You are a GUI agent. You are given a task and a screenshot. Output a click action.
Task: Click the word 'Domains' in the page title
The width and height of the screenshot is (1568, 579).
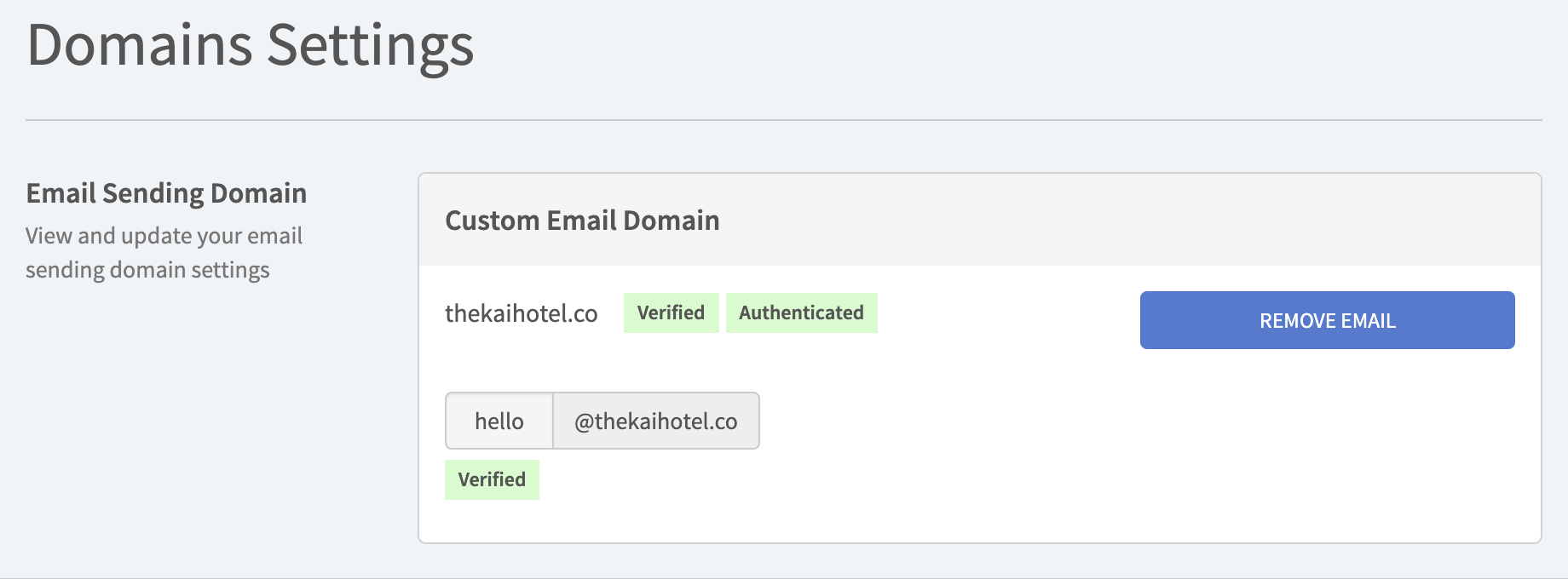[140, 44]
